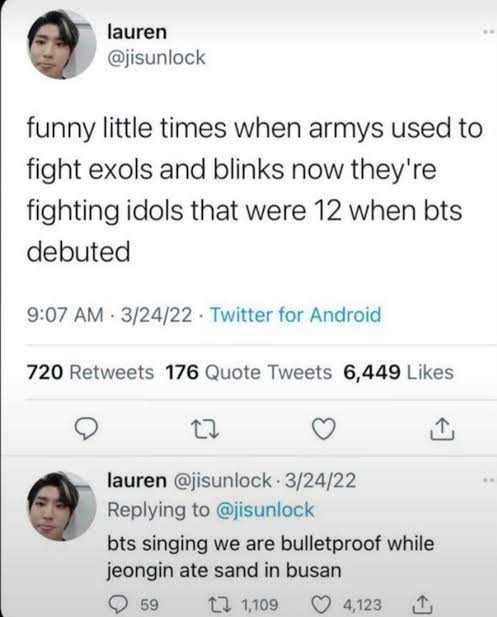View the 6,449 Likes list
The image size is (497, 617).
[x=399, y=372]
